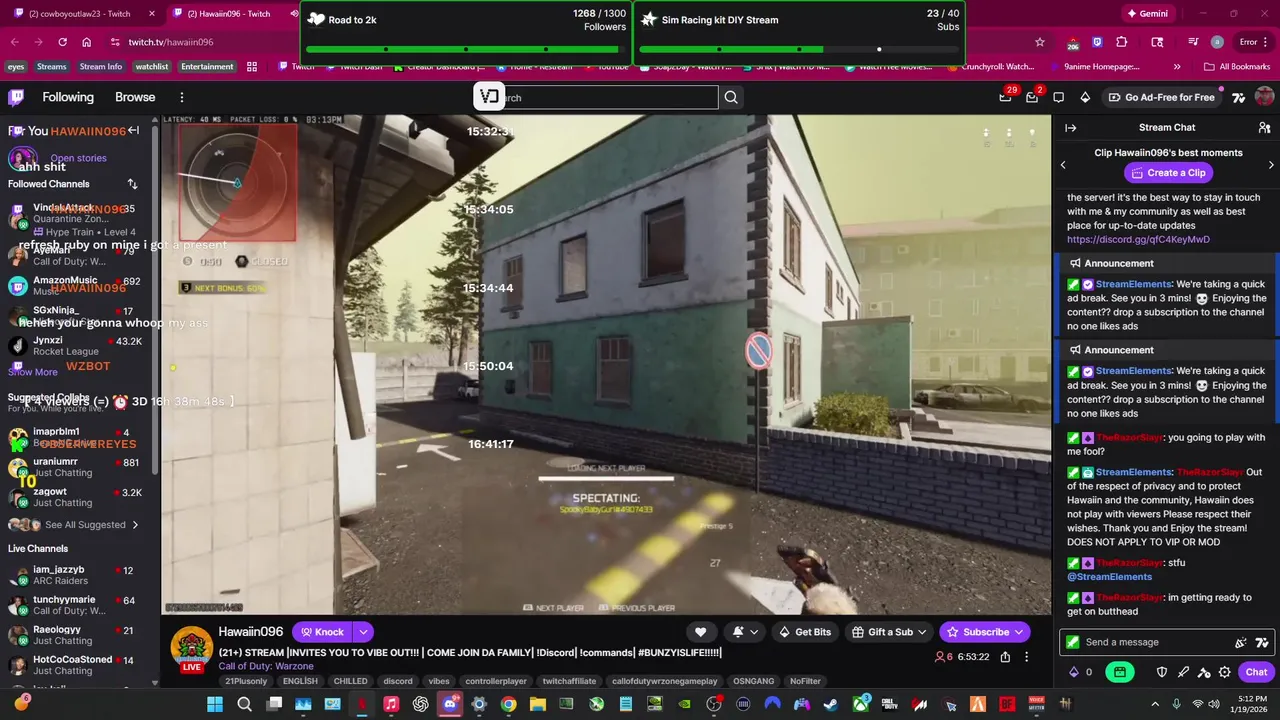This screenshot has width=1280, height=720.
Task: Open the Get Bits diamond icon in top nav
Action: [x=1085, y=97]
